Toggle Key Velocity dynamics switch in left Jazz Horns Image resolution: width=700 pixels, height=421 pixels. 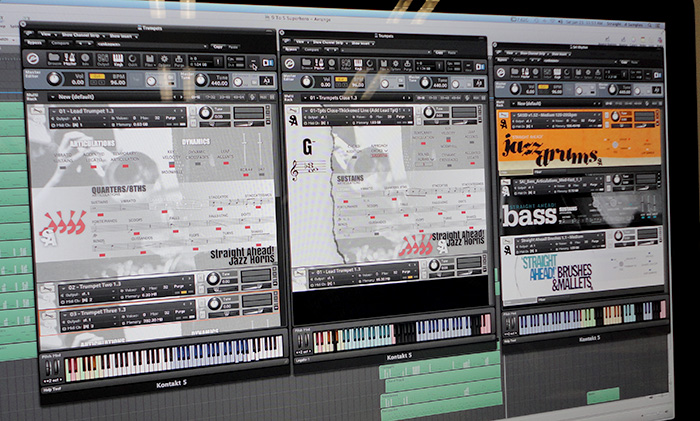(171, 165)
